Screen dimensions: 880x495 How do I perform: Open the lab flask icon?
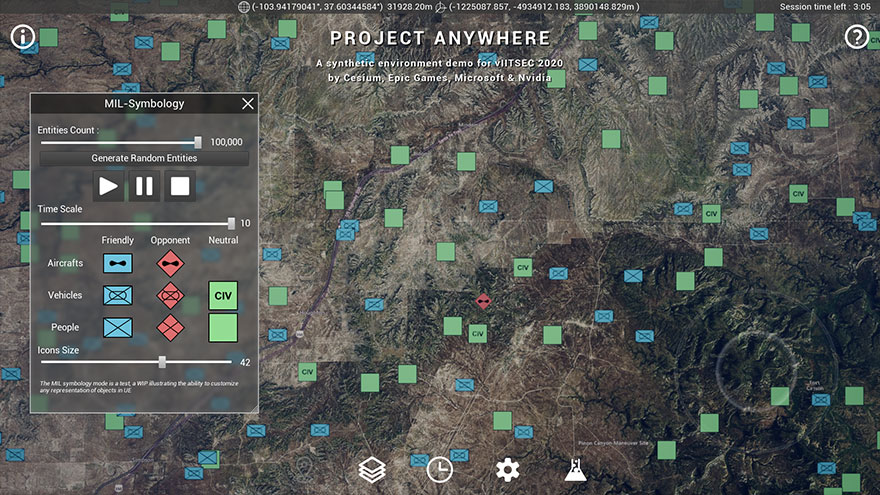575,470
